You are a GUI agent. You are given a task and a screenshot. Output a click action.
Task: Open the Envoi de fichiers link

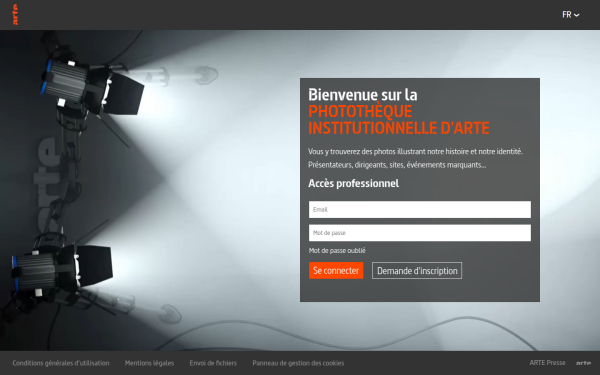[x=213, y=363]
